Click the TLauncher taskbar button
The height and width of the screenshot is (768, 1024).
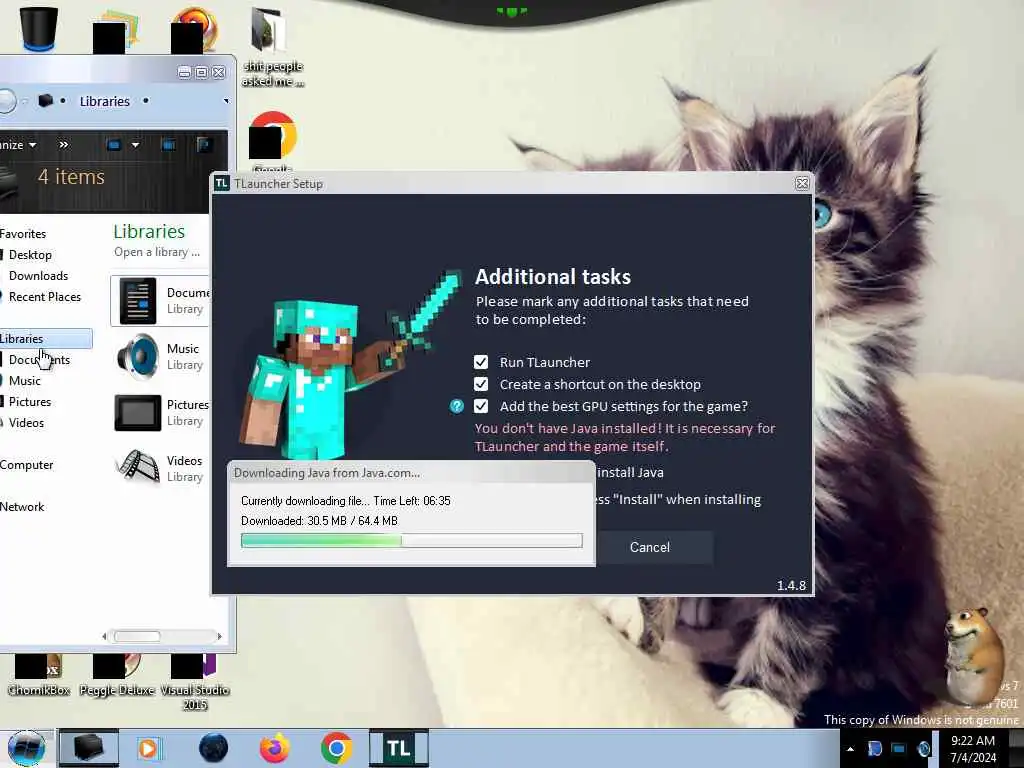click(398, 748)
